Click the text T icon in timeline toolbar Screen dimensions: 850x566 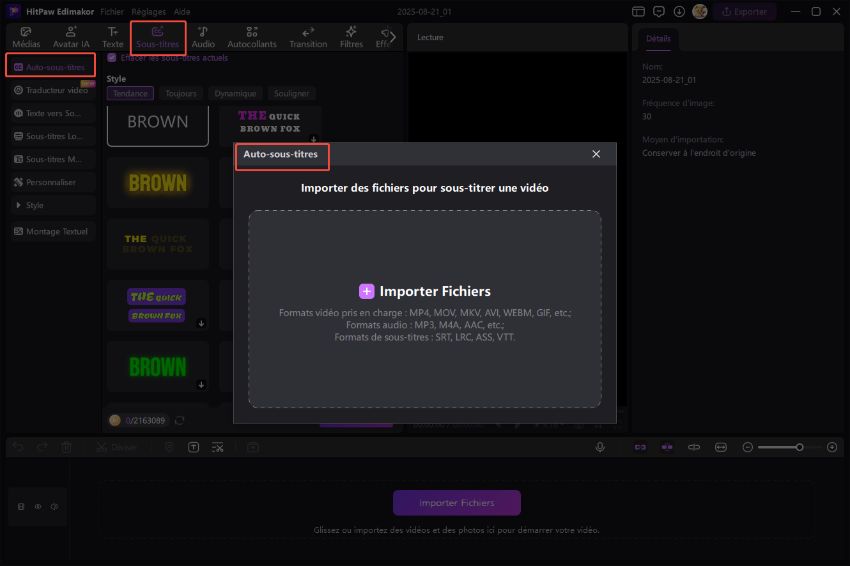pos(194,447)
